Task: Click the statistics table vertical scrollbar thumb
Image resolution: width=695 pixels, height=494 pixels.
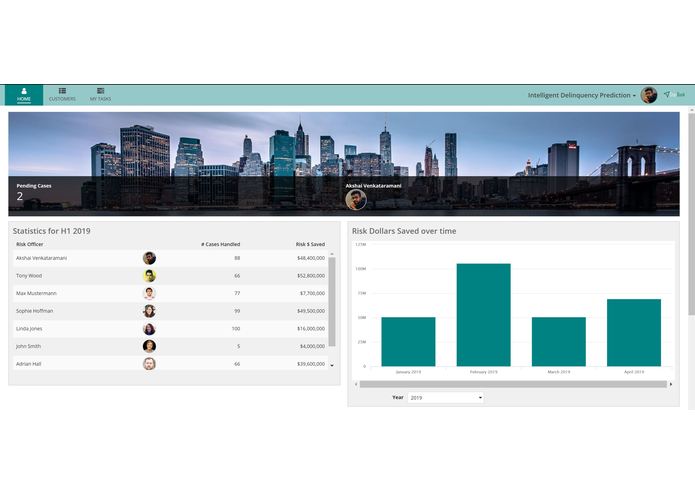Action: pos(332,302)
